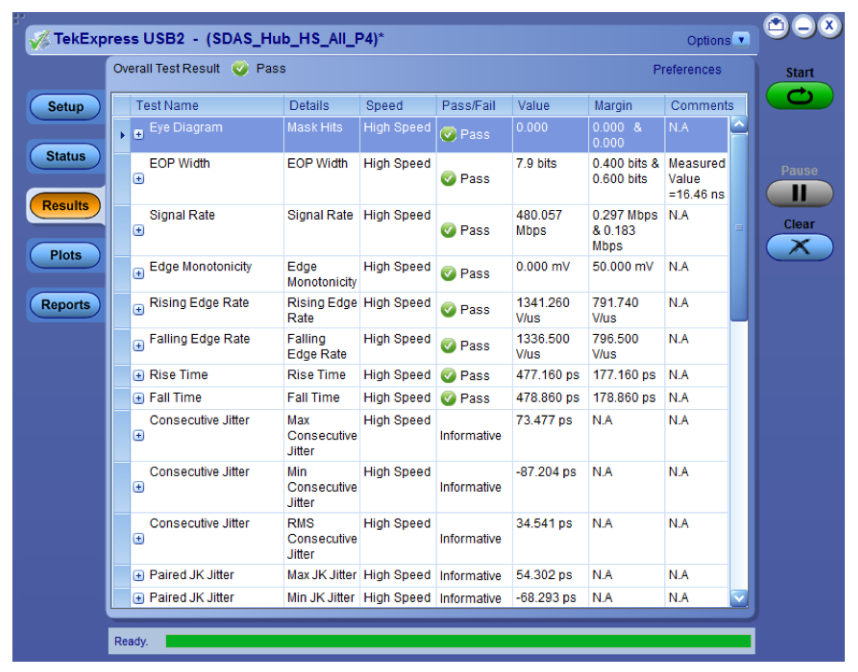Click the Fall Time pass checkmark icon

click(x=448, y=398)
